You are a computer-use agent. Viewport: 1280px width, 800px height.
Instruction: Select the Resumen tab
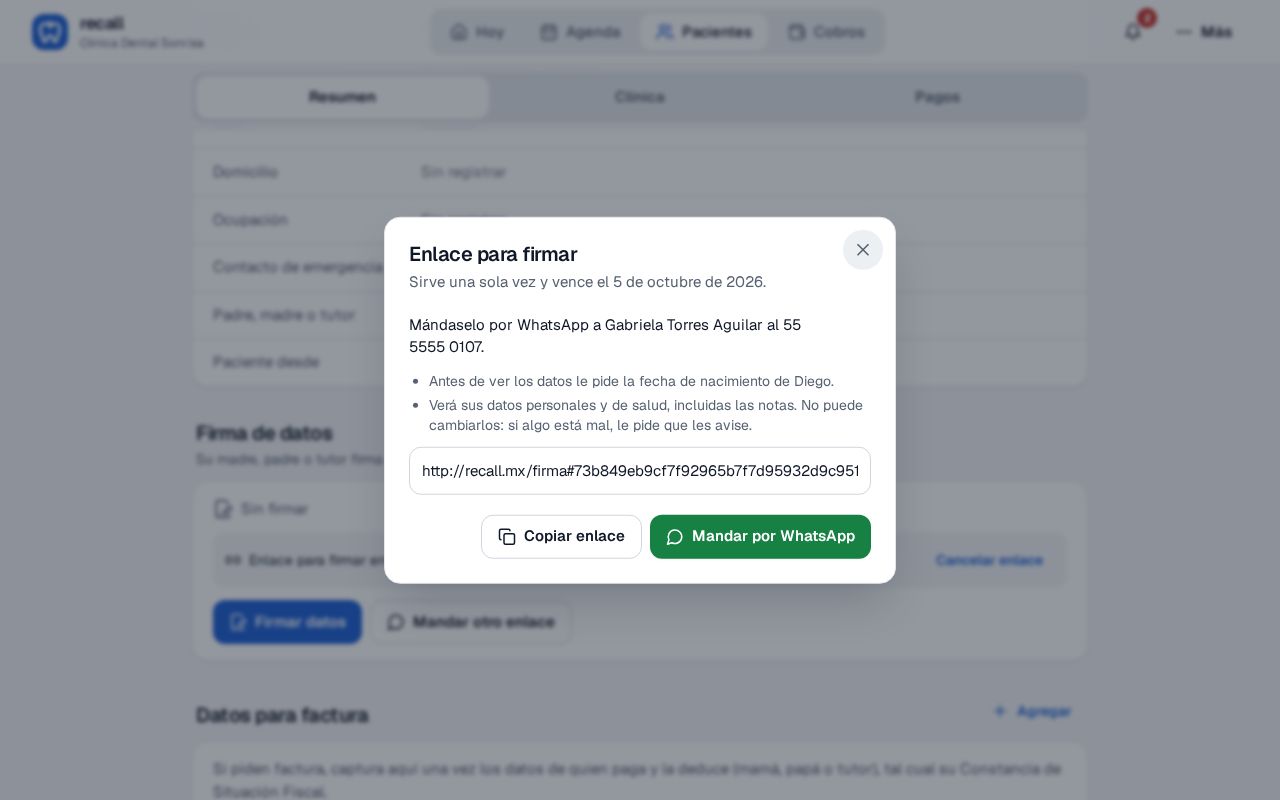(343, 97)
